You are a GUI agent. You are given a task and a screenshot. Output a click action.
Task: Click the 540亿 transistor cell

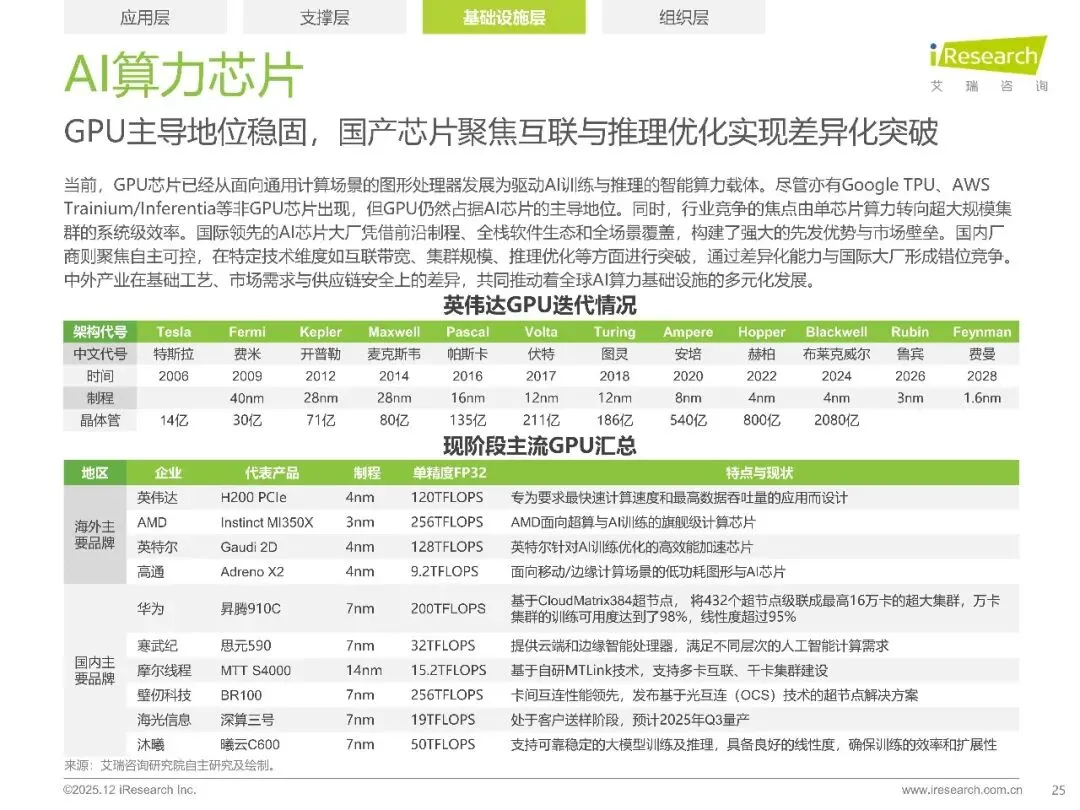(688, 419)
